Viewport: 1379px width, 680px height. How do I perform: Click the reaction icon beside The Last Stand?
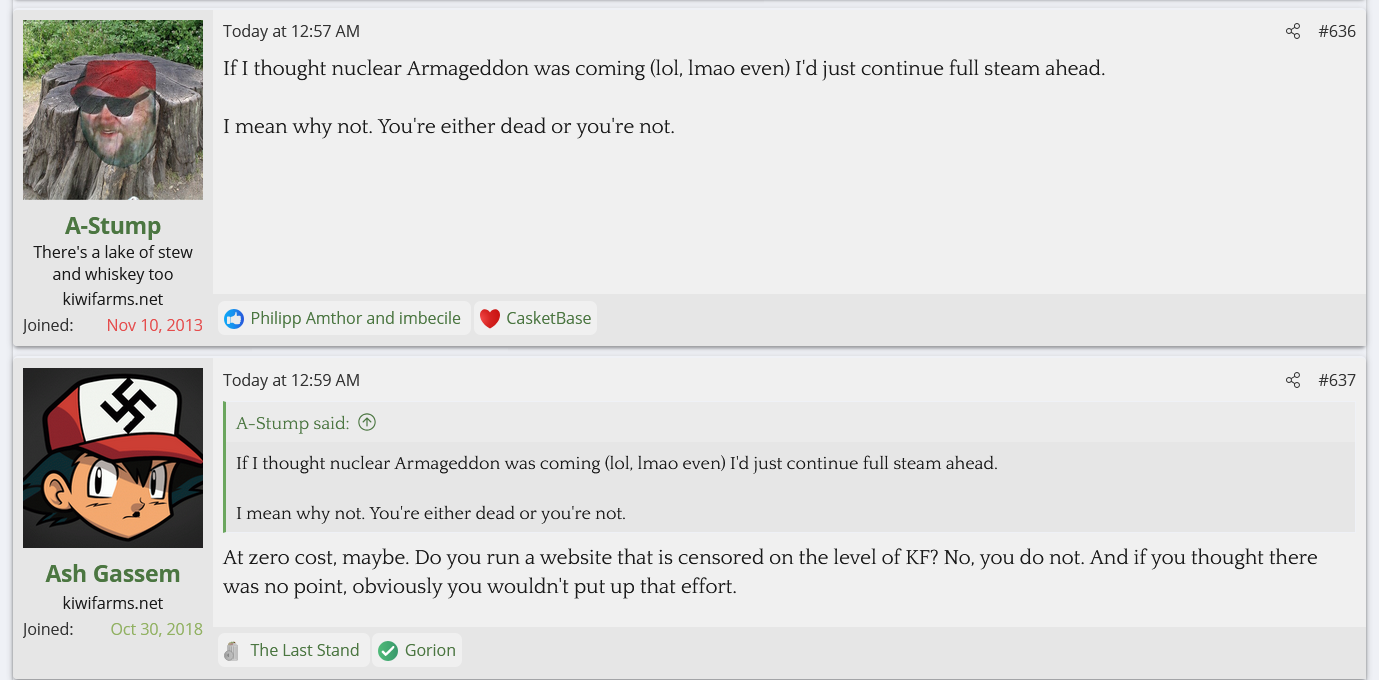(232, 651)
